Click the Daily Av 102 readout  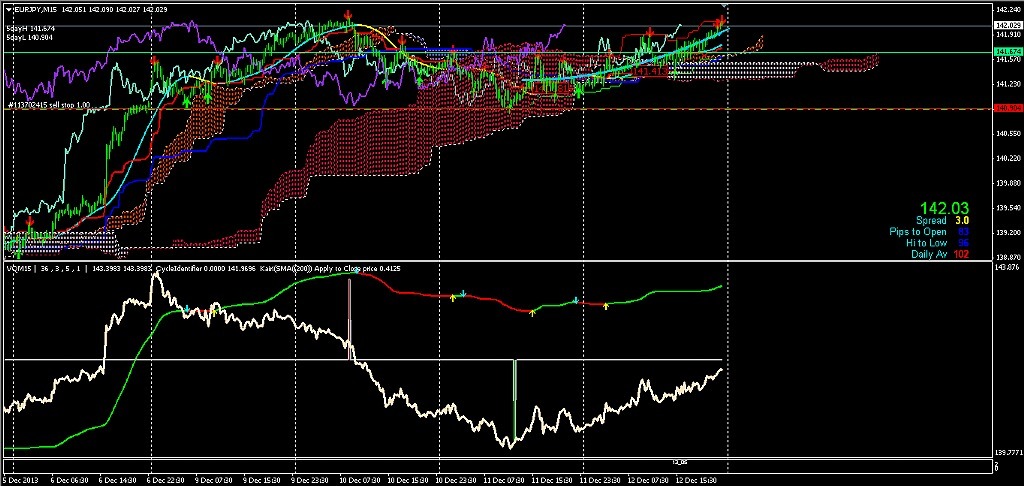(x=940, y=254)
